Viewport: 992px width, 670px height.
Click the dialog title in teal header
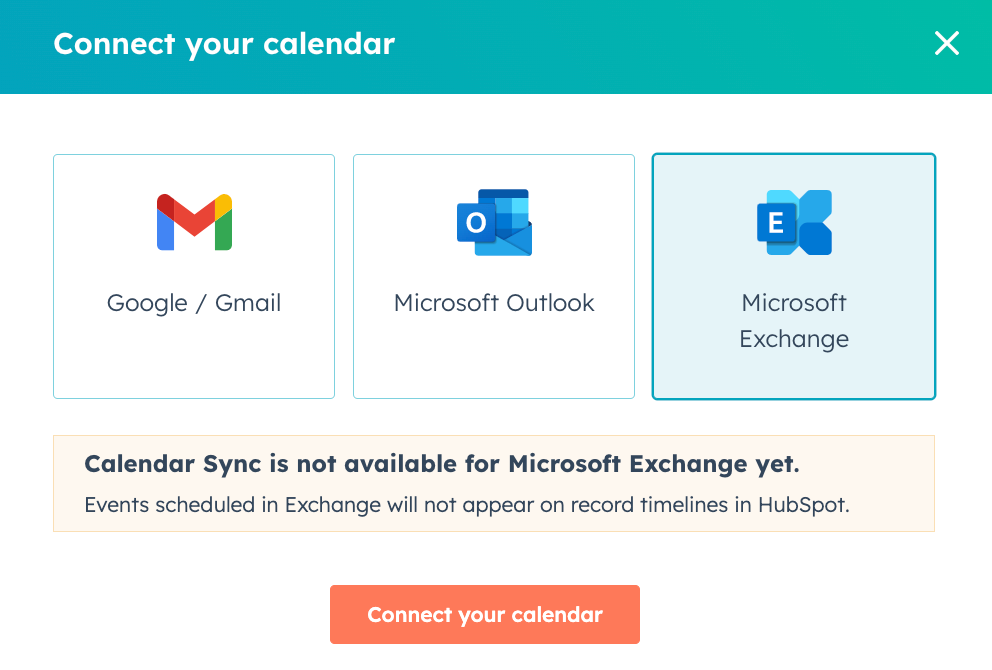224,44
